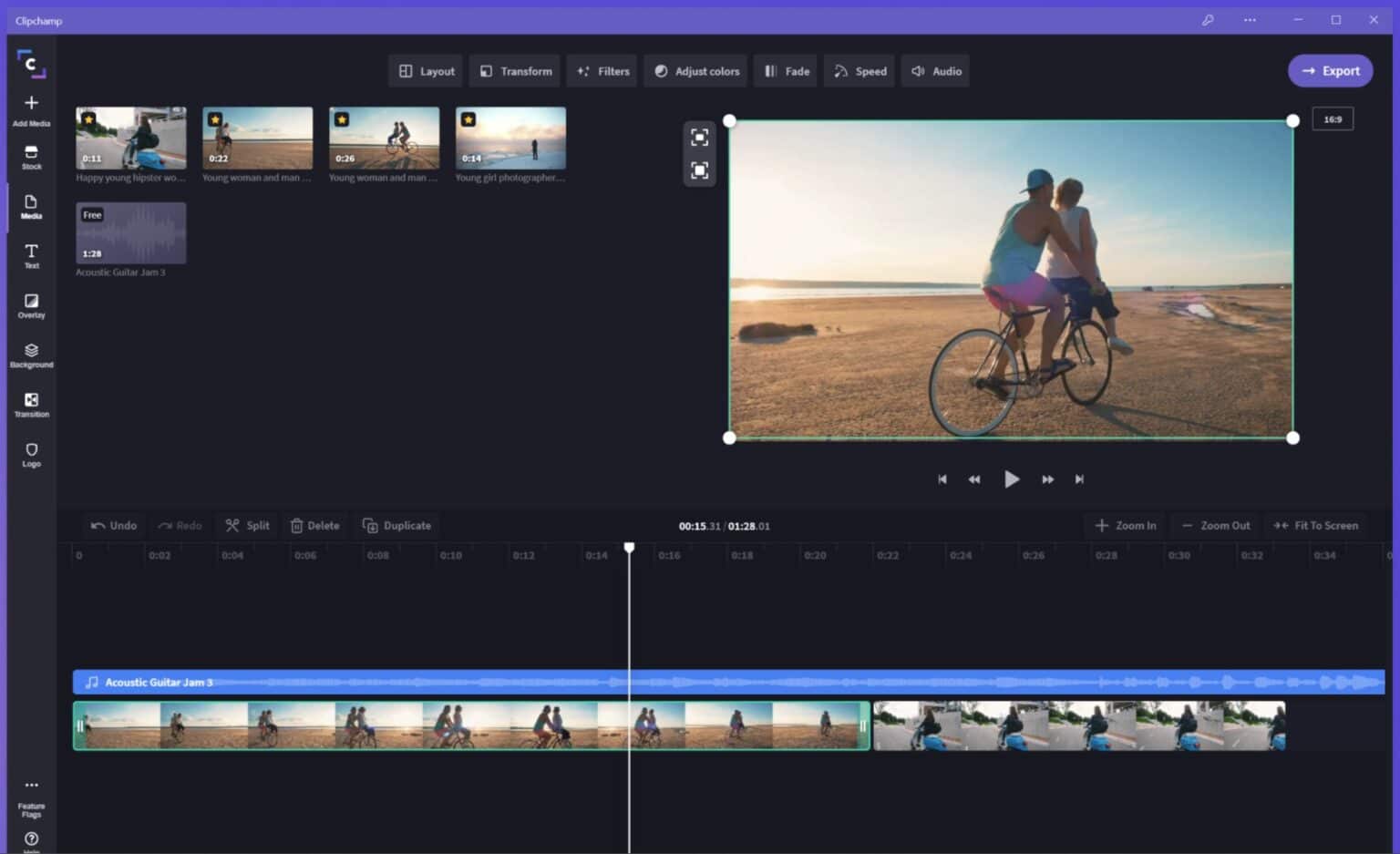Open the Background panel

coord(31,355)
